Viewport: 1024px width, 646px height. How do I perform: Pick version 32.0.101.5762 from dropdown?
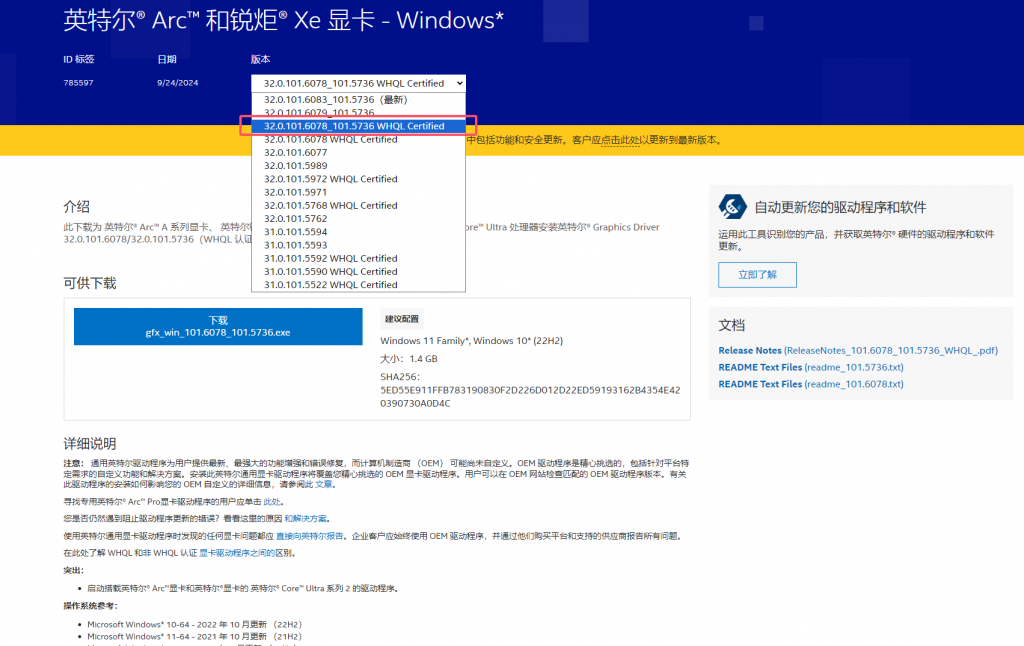pos(295,218)
